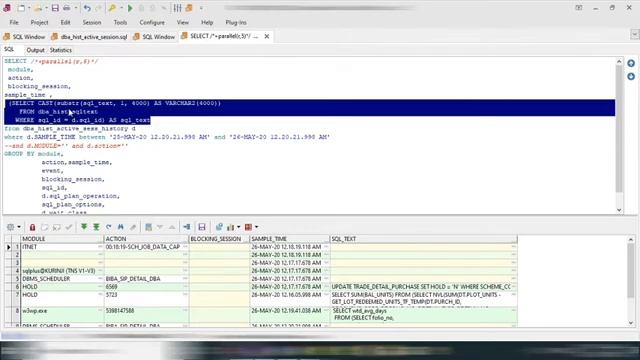
Task: Click the Undo arrow icon
Action: (87, 8)
